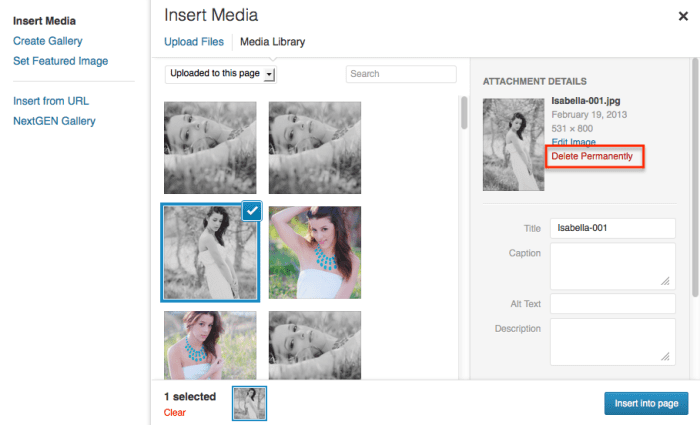Click the Description resize grip icon
Viewport: 700px width, 425px height.
665,356
